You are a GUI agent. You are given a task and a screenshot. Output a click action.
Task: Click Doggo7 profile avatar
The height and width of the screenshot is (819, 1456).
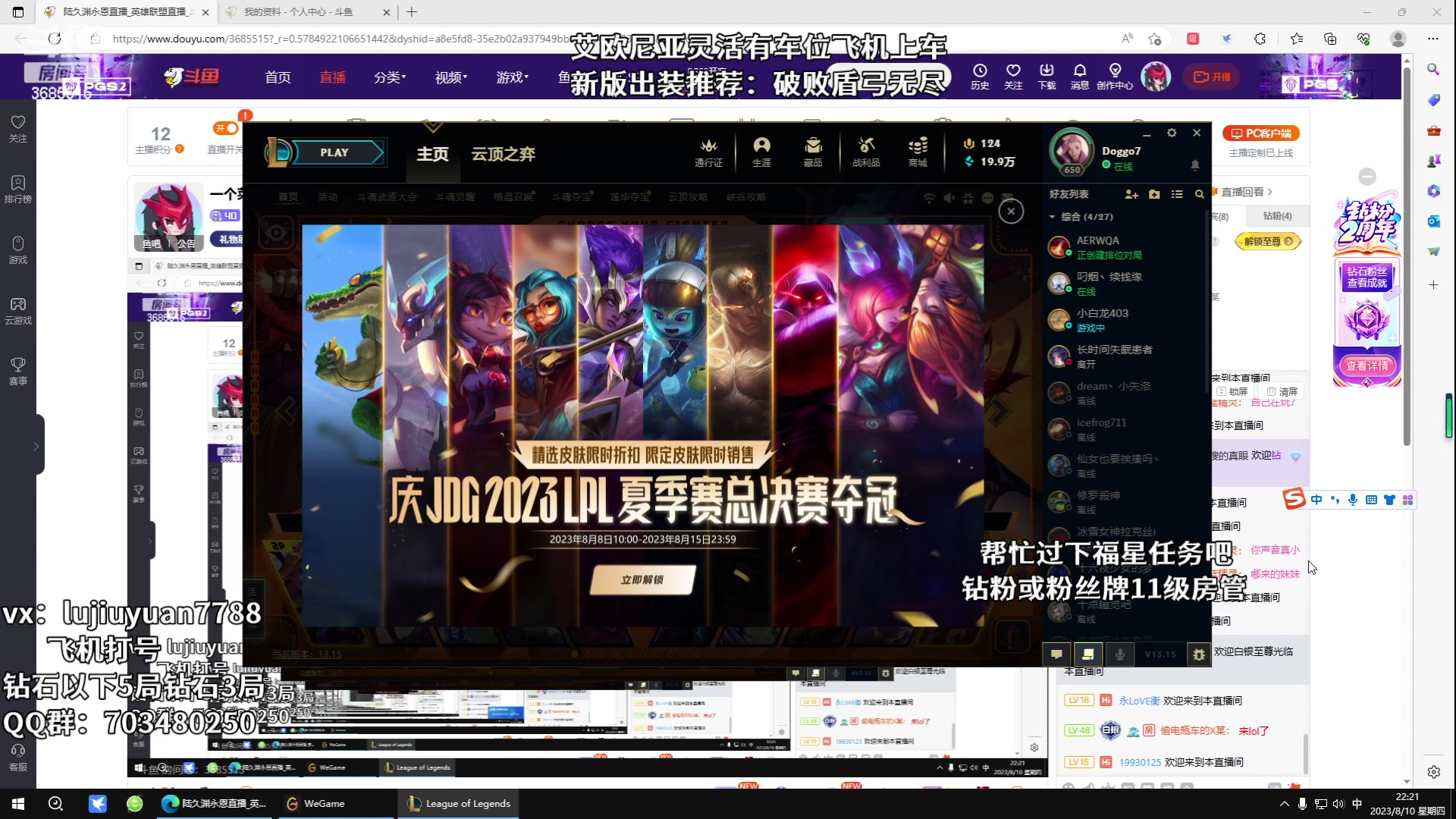pos(1071,151)
